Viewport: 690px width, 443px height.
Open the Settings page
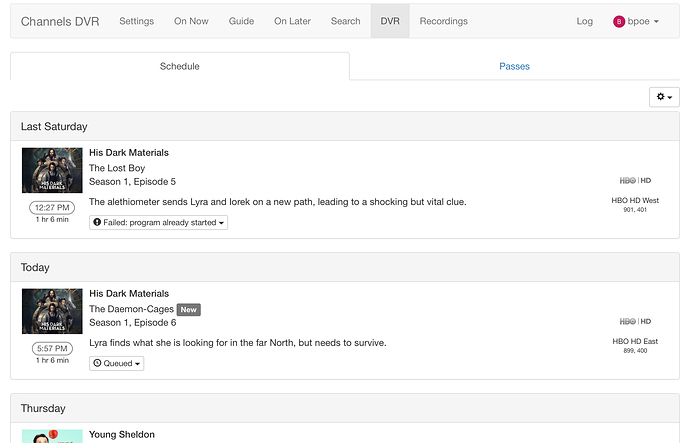pos(136,21)
